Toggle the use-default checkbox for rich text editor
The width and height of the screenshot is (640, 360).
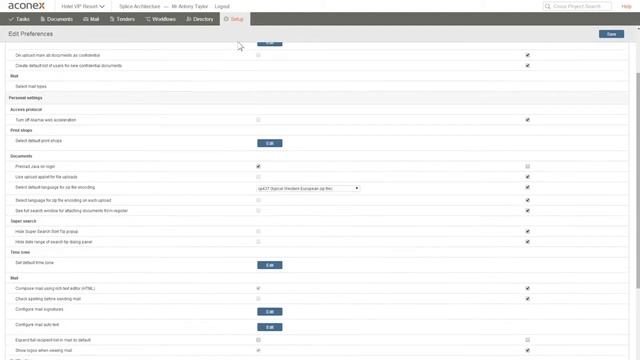(527, 289)
